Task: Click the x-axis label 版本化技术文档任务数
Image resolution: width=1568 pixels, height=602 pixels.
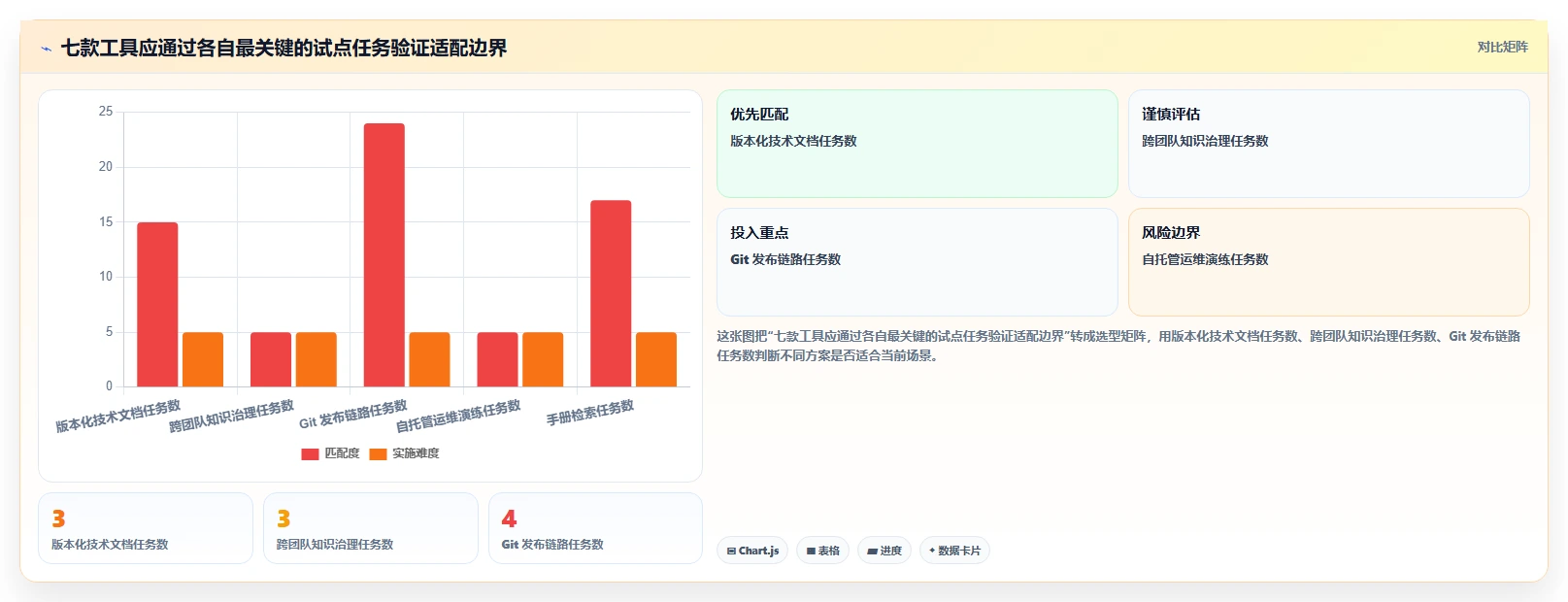Action: 118,416
